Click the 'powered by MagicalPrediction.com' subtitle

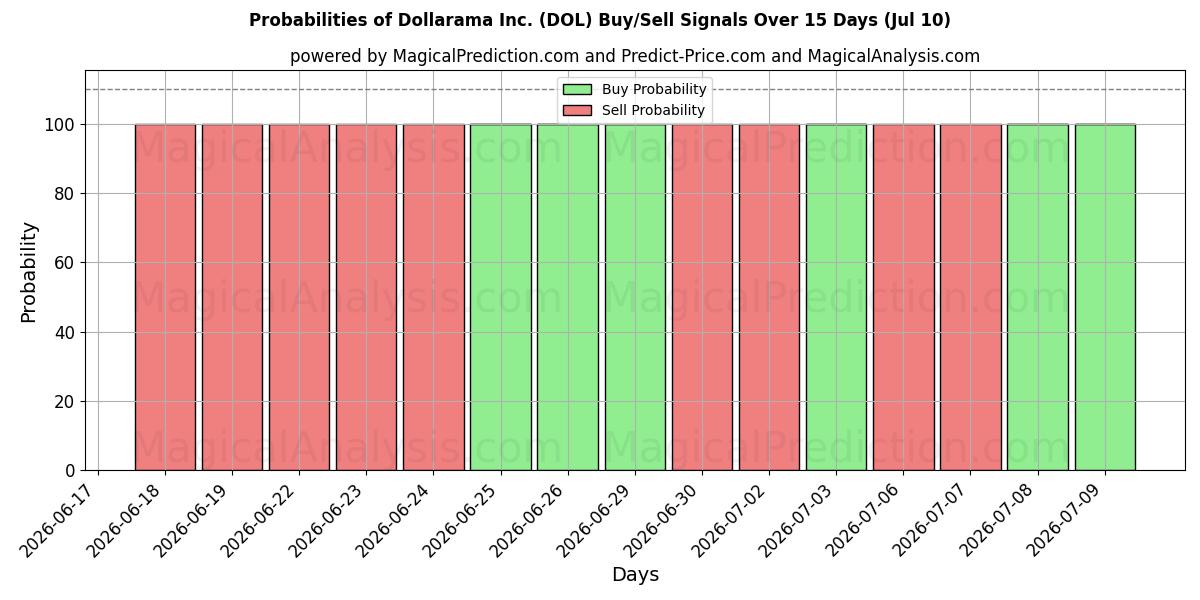(x=635, y=56)
